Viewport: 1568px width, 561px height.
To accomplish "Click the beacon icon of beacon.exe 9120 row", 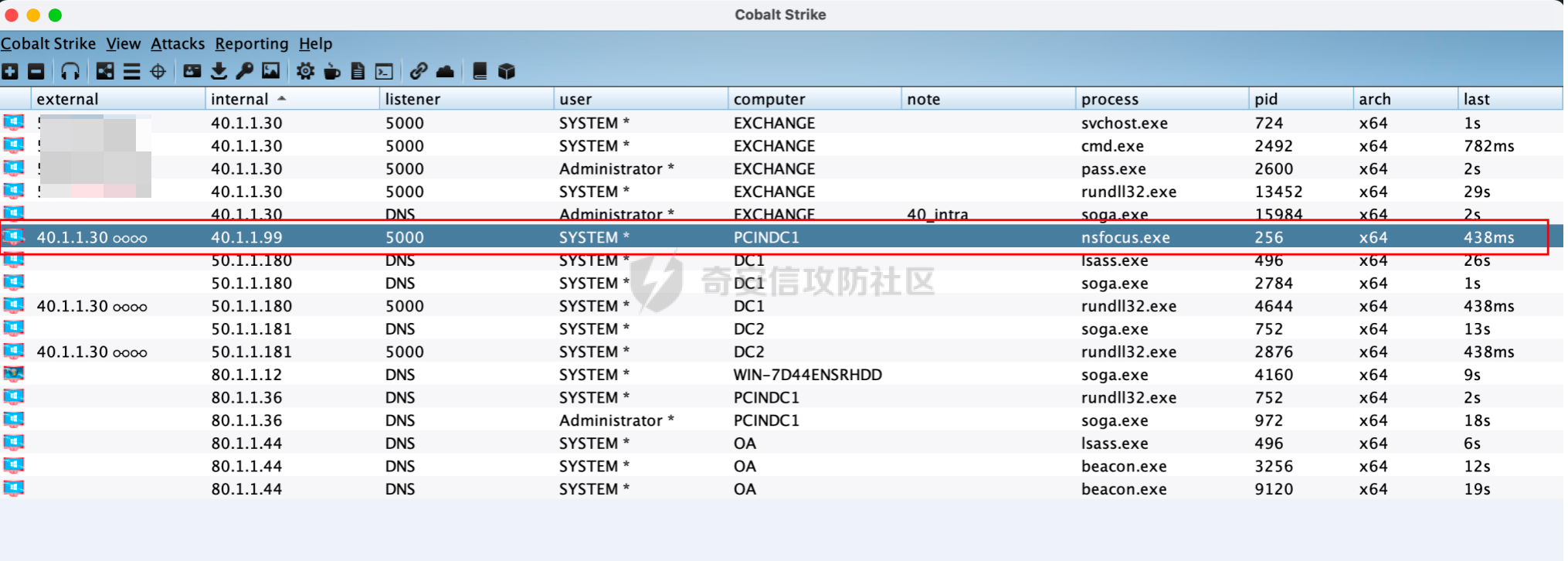I will click(14, 488).
